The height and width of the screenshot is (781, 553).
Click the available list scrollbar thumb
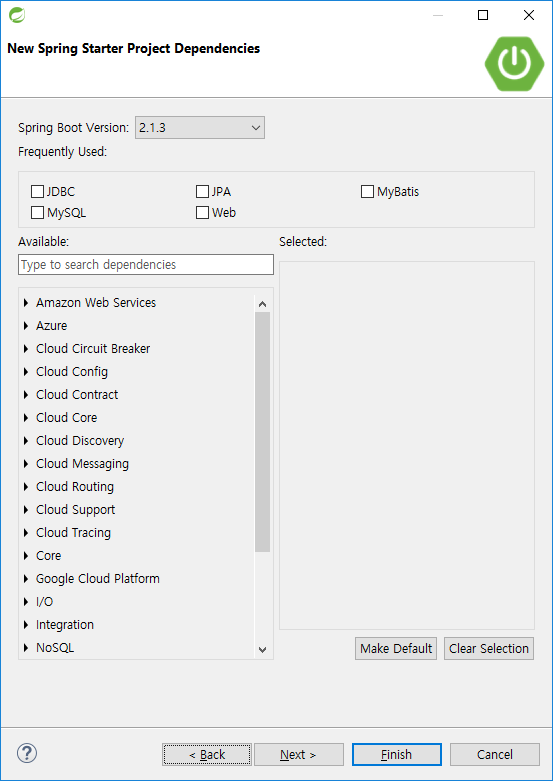coord(263,432)
